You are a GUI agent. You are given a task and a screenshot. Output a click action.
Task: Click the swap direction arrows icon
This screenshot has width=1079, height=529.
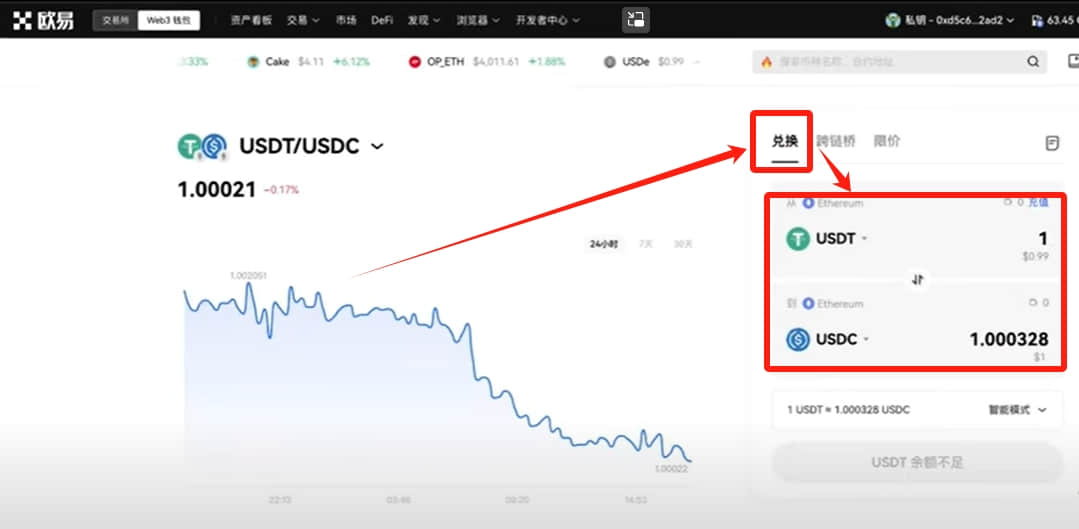(917, 280)
